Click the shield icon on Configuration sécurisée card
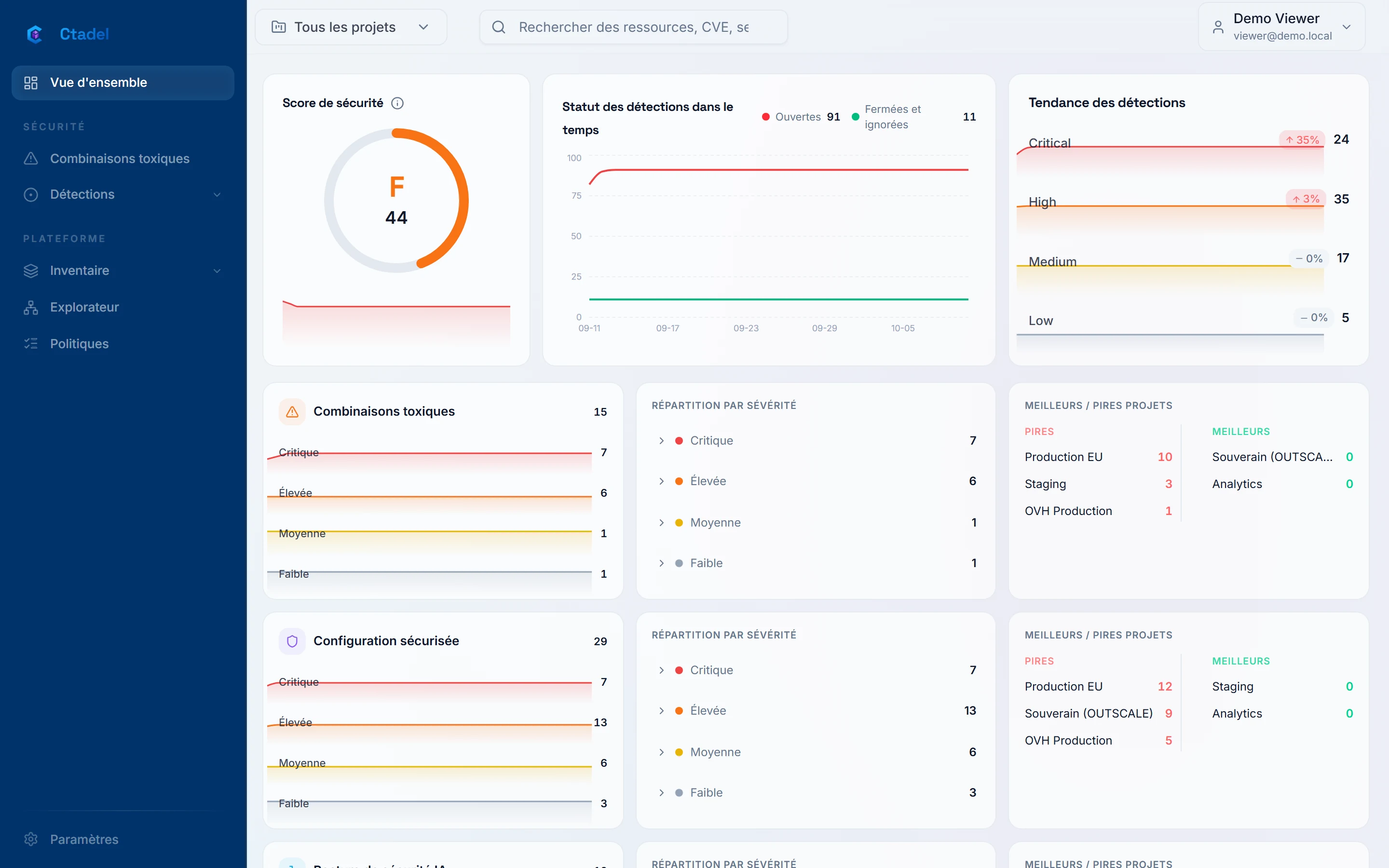 pyautogui.click(x=292, y=641)
